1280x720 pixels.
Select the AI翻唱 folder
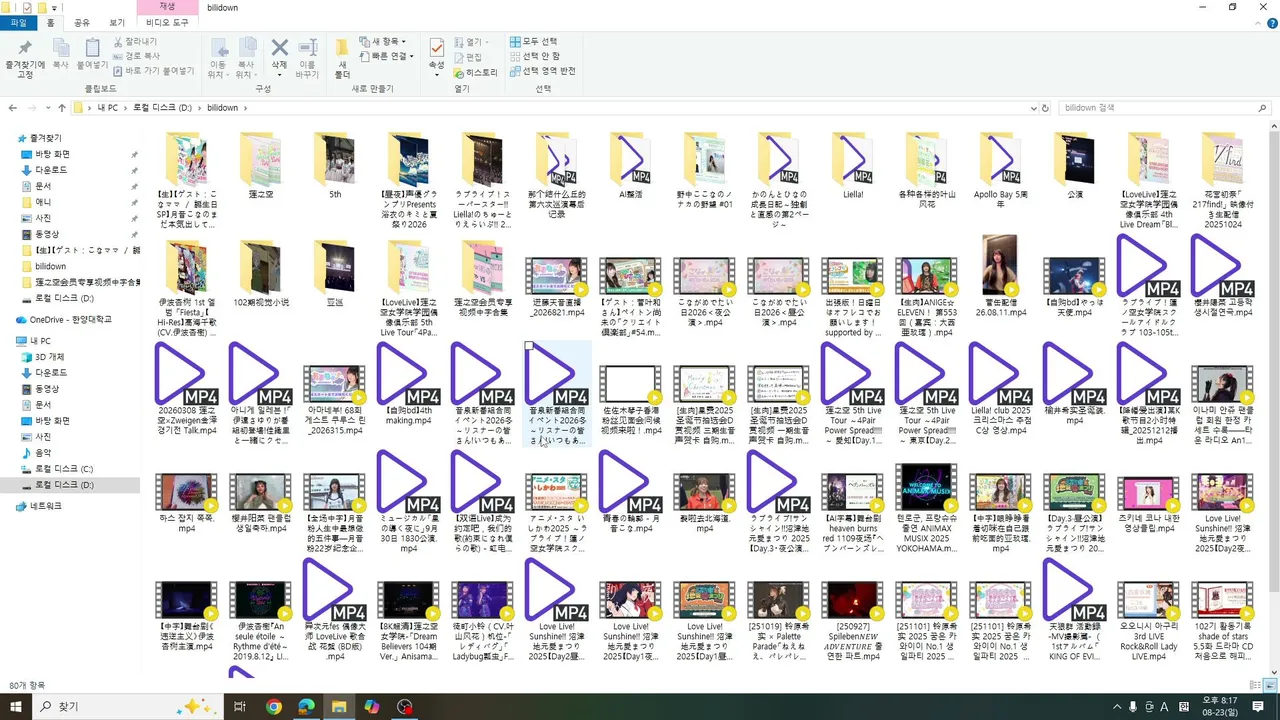(x=631, y=165)
